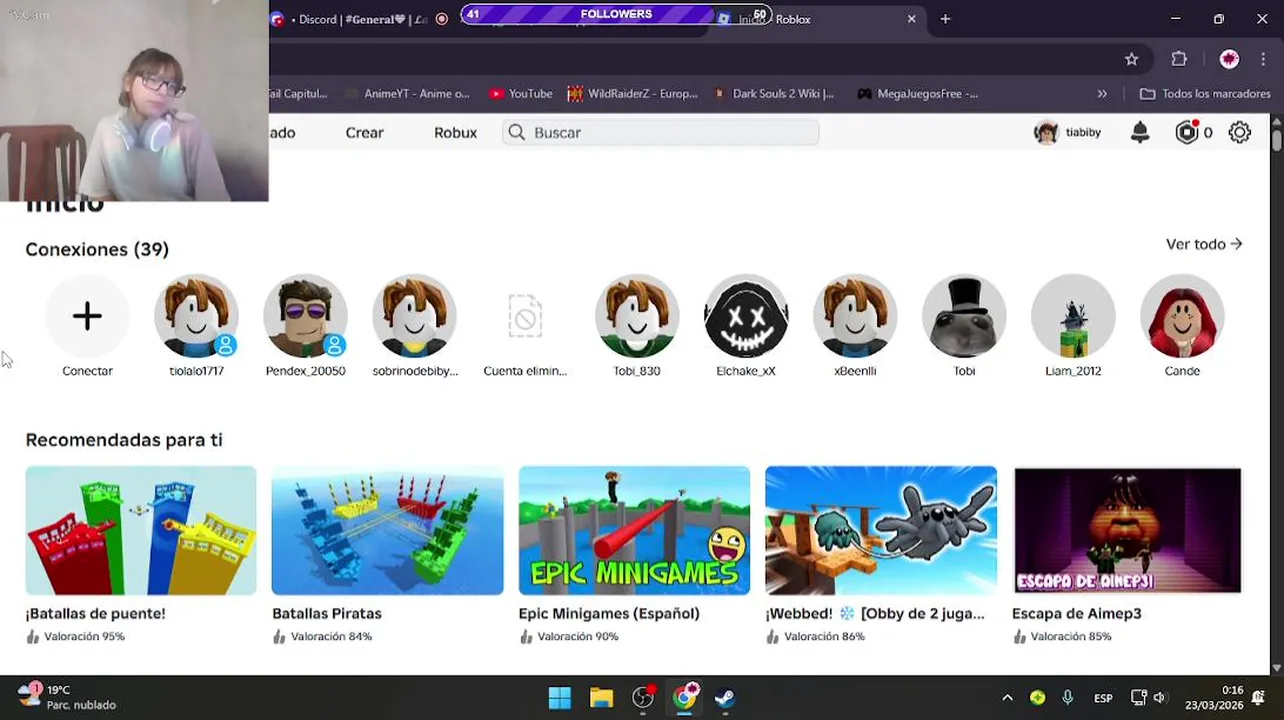
Task: Click Valoración 95% rating text
Action: point(84,636)
